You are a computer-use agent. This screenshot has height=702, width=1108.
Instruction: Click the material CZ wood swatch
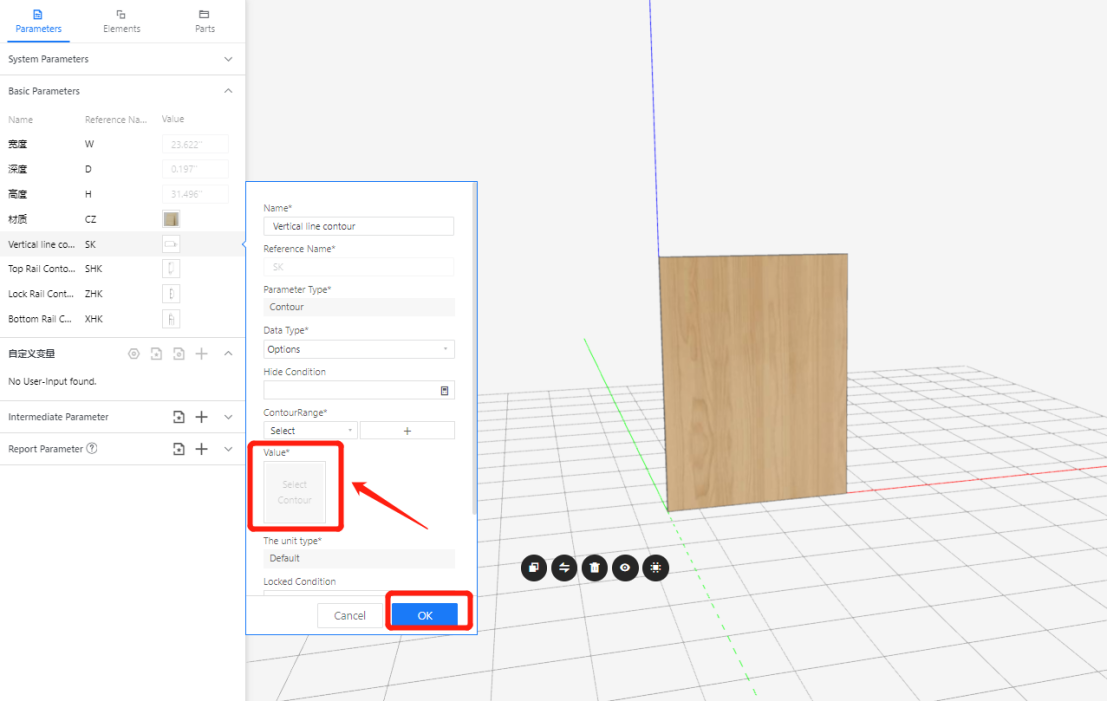171,219
